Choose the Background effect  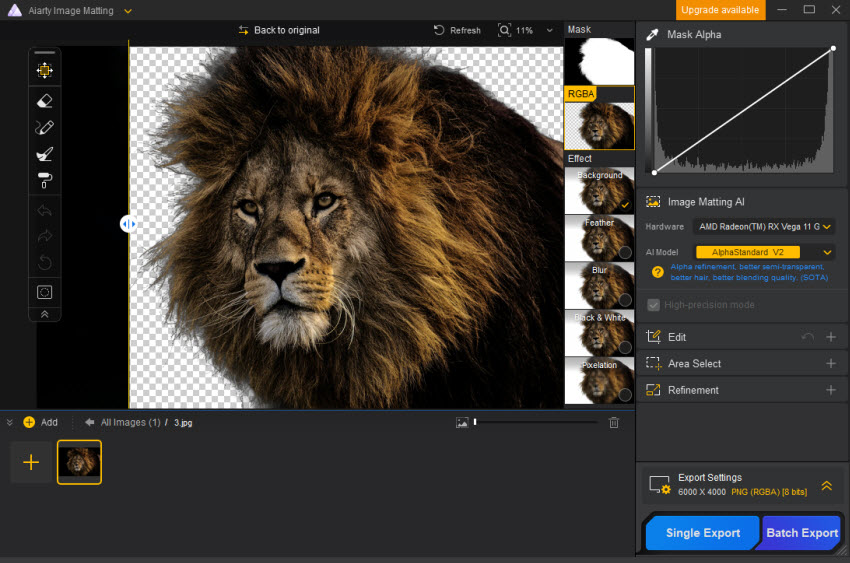599,191
